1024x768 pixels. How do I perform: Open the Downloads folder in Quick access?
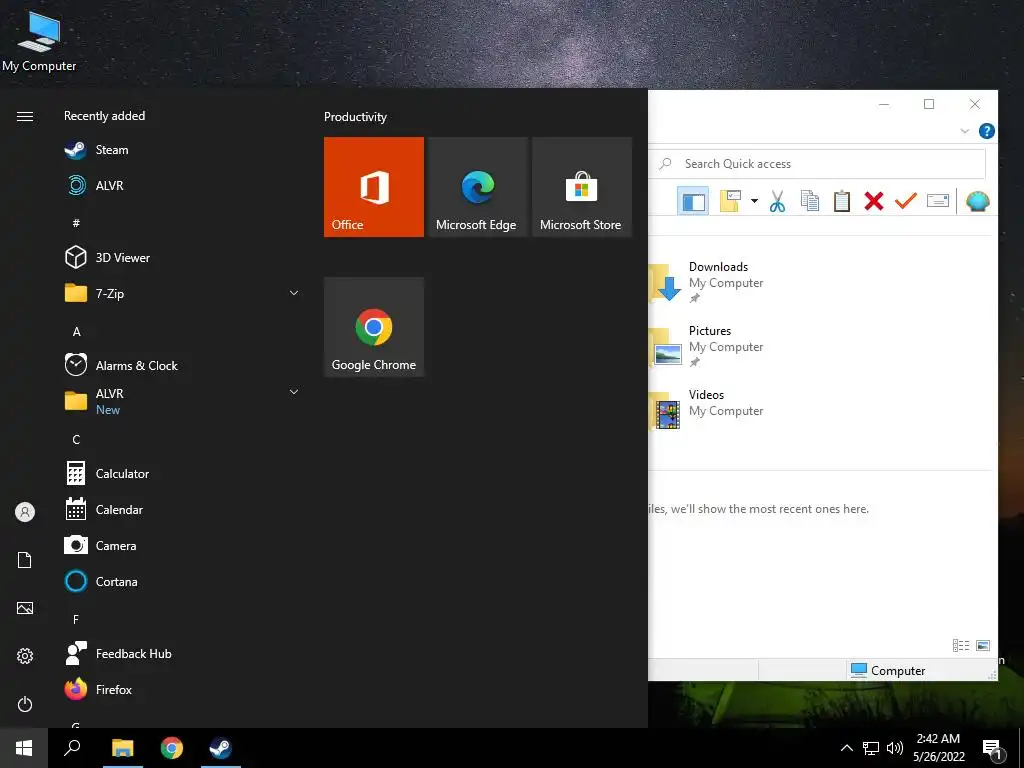click(707, 282)
